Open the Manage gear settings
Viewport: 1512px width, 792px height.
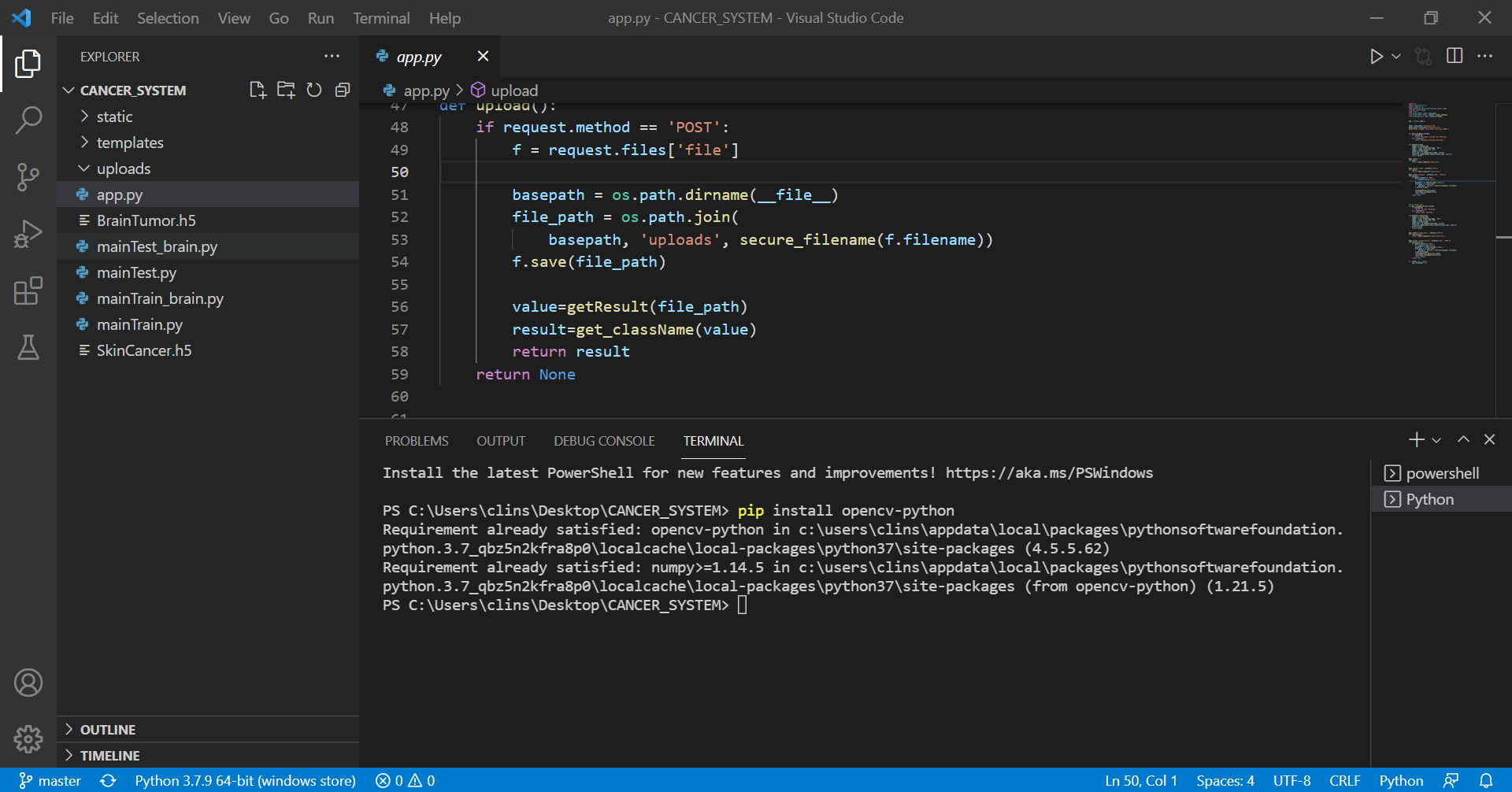coord(28,738)
